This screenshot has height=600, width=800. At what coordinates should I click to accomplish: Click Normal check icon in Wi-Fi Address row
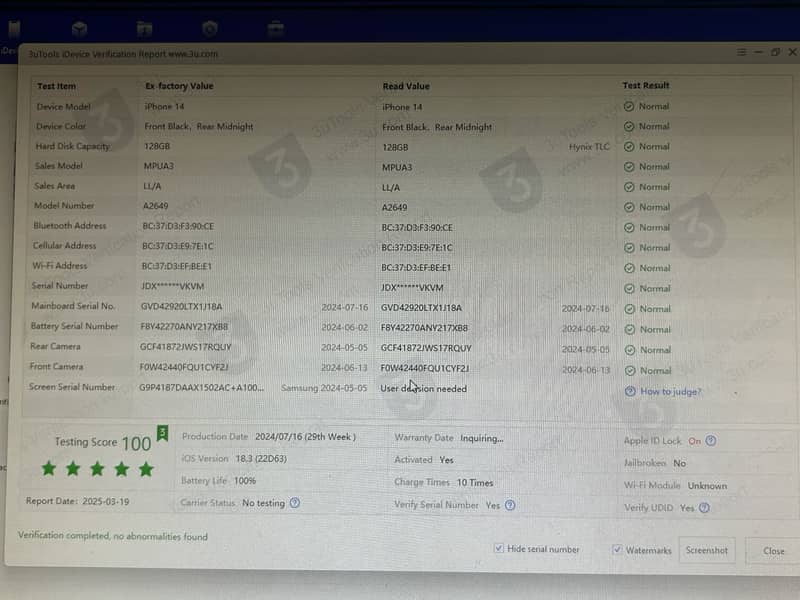[x=630, y=268]
